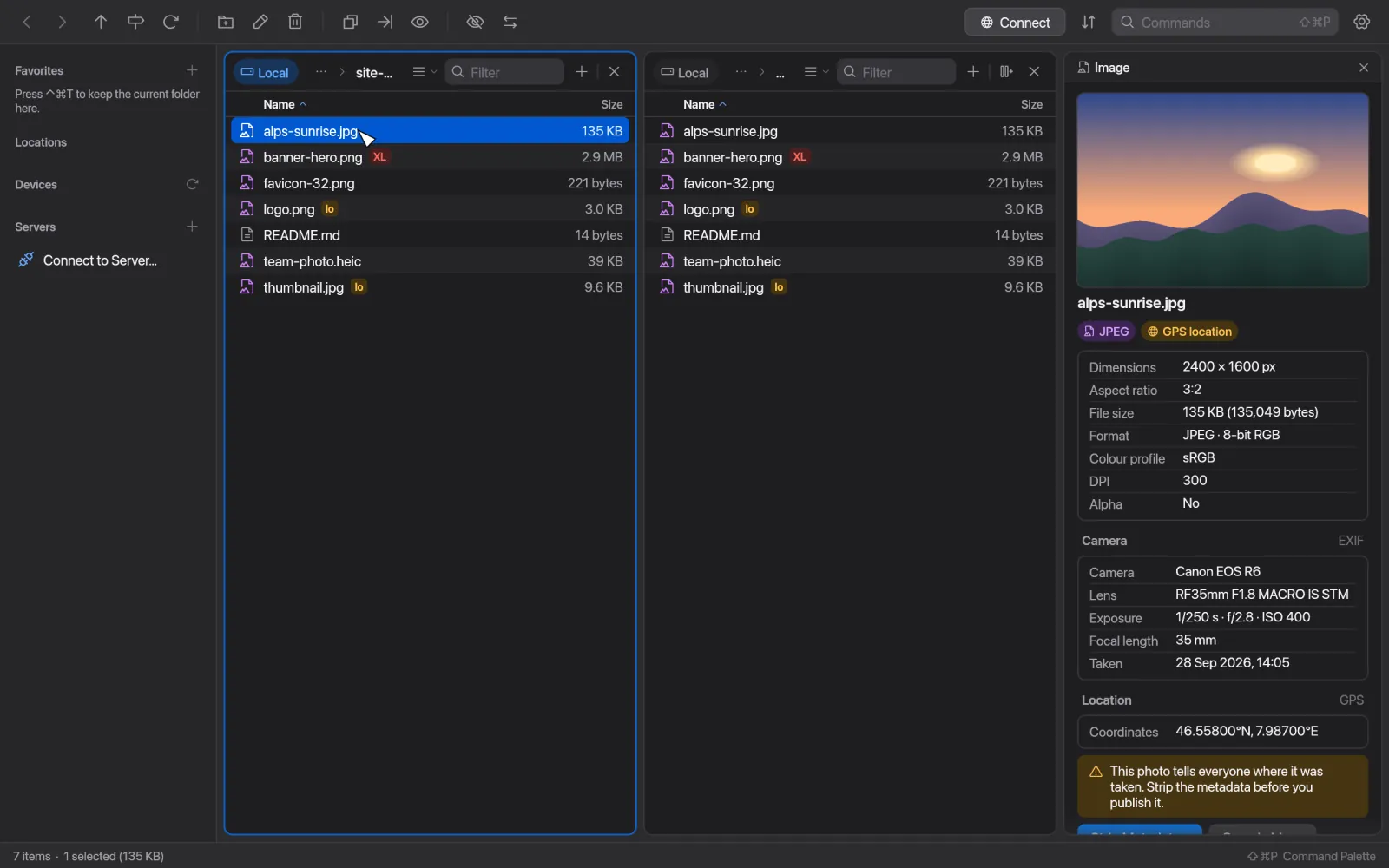The width and height of the screenshot is (1389, 868).
Task: Expand right pane breadcrumb ellipsis
Action: pyautogui.click(x=741, y=72)
